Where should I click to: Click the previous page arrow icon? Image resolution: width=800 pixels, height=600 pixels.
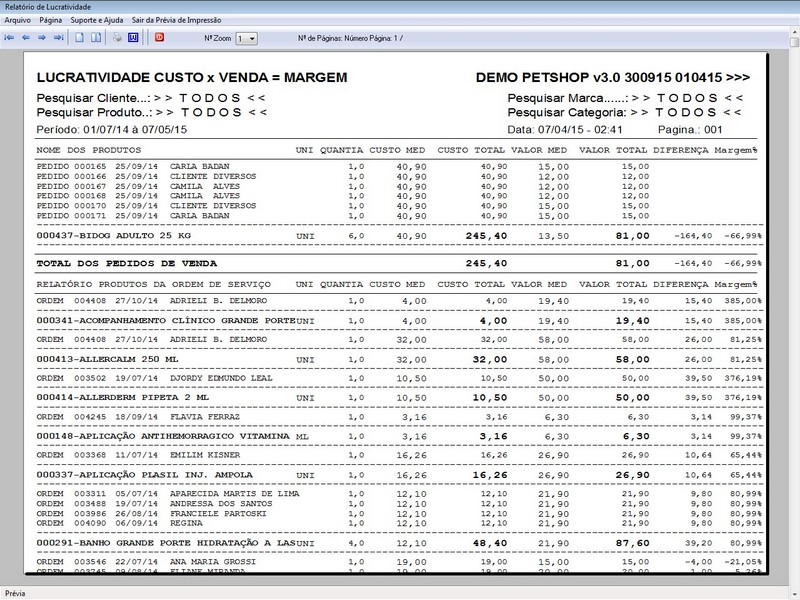pos(26,37)
